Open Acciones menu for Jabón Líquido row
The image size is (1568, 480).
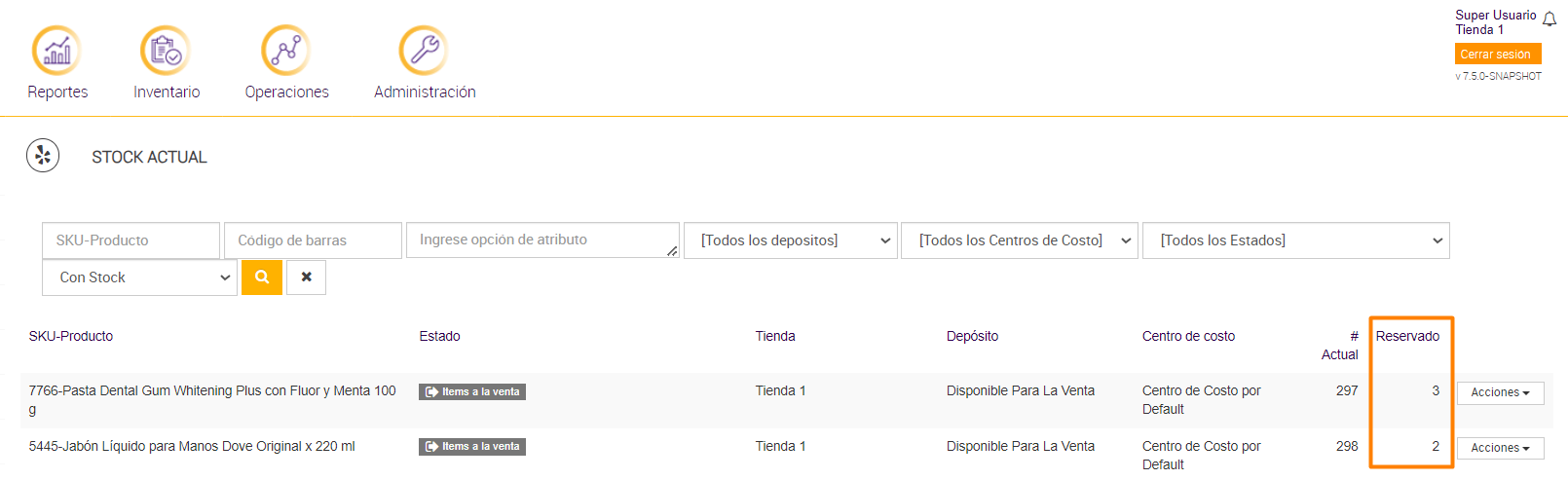point(1500,448)
